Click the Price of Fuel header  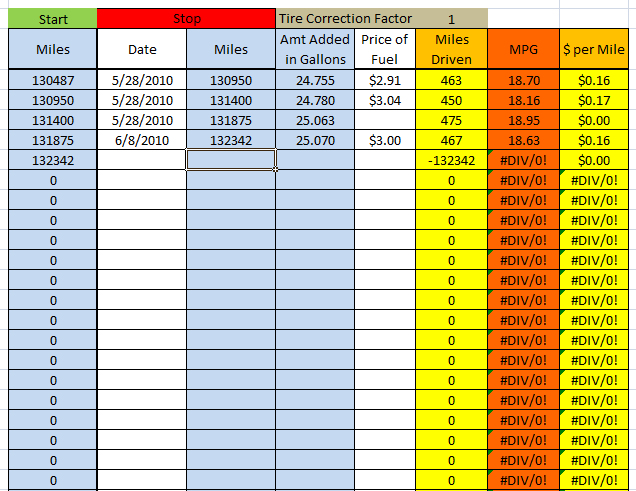[384, 49]
